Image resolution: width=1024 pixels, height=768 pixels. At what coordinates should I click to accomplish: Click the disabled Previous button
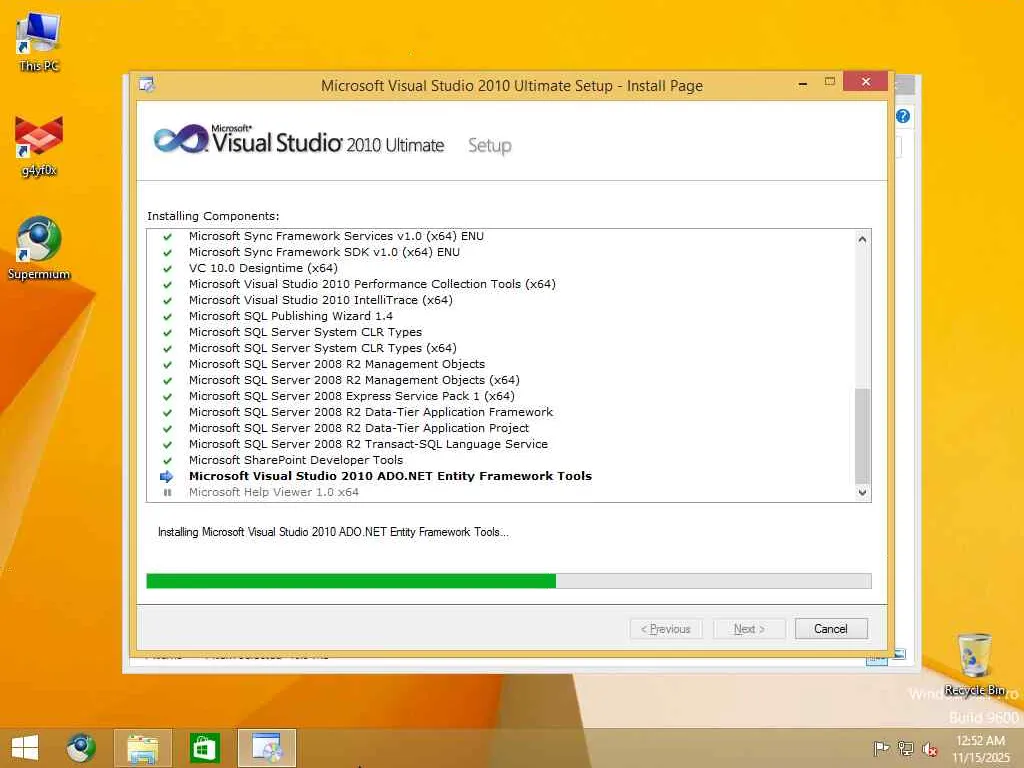(x=666, y=629)
